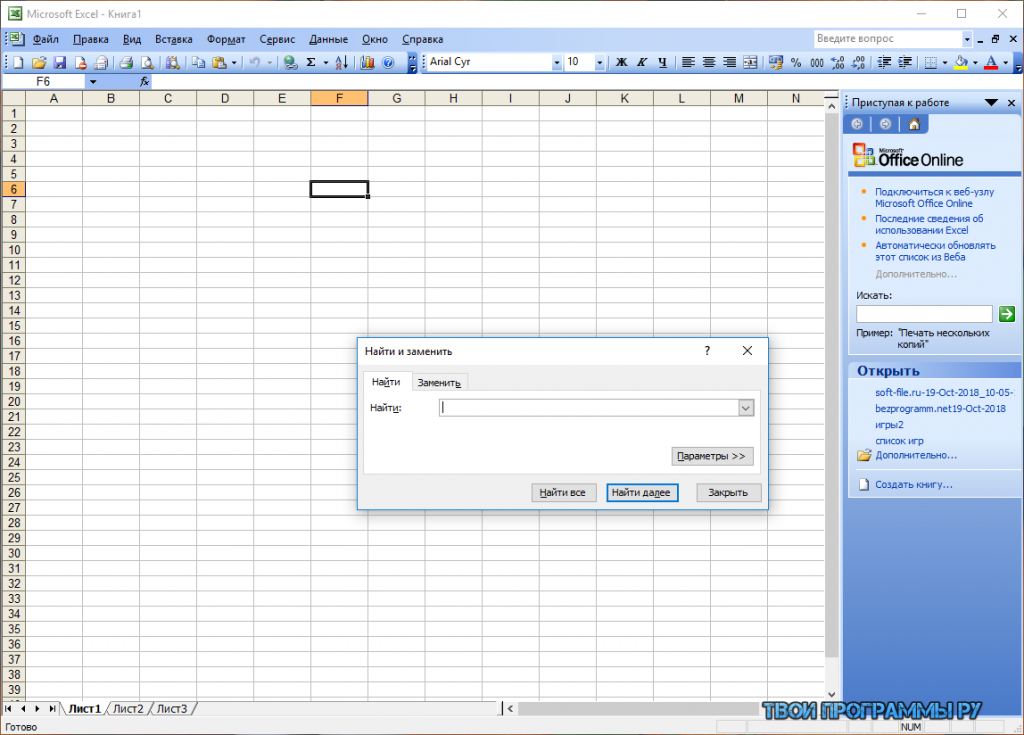Toggle underline (Ч) formatting

tap(663, 63)
